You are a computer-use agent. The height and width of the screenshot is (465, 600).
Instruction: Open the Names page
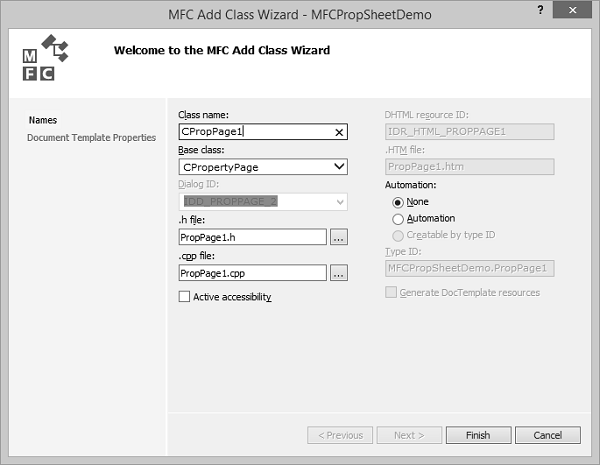42,120
